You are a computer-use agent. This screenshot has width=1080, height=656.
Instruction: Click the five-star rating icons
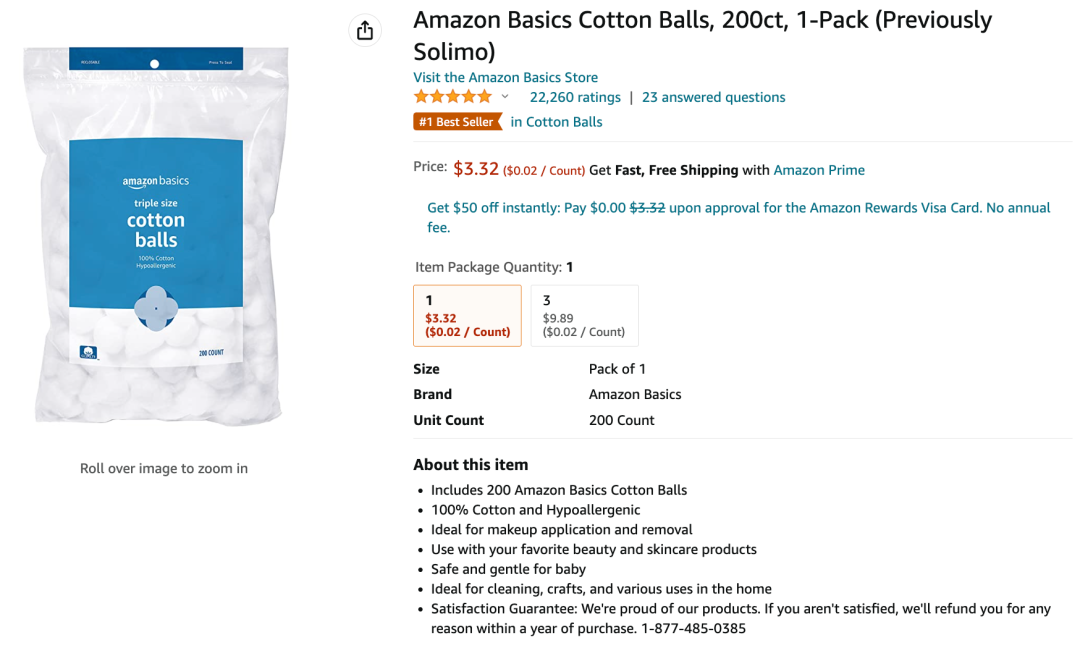click(453, 97)
